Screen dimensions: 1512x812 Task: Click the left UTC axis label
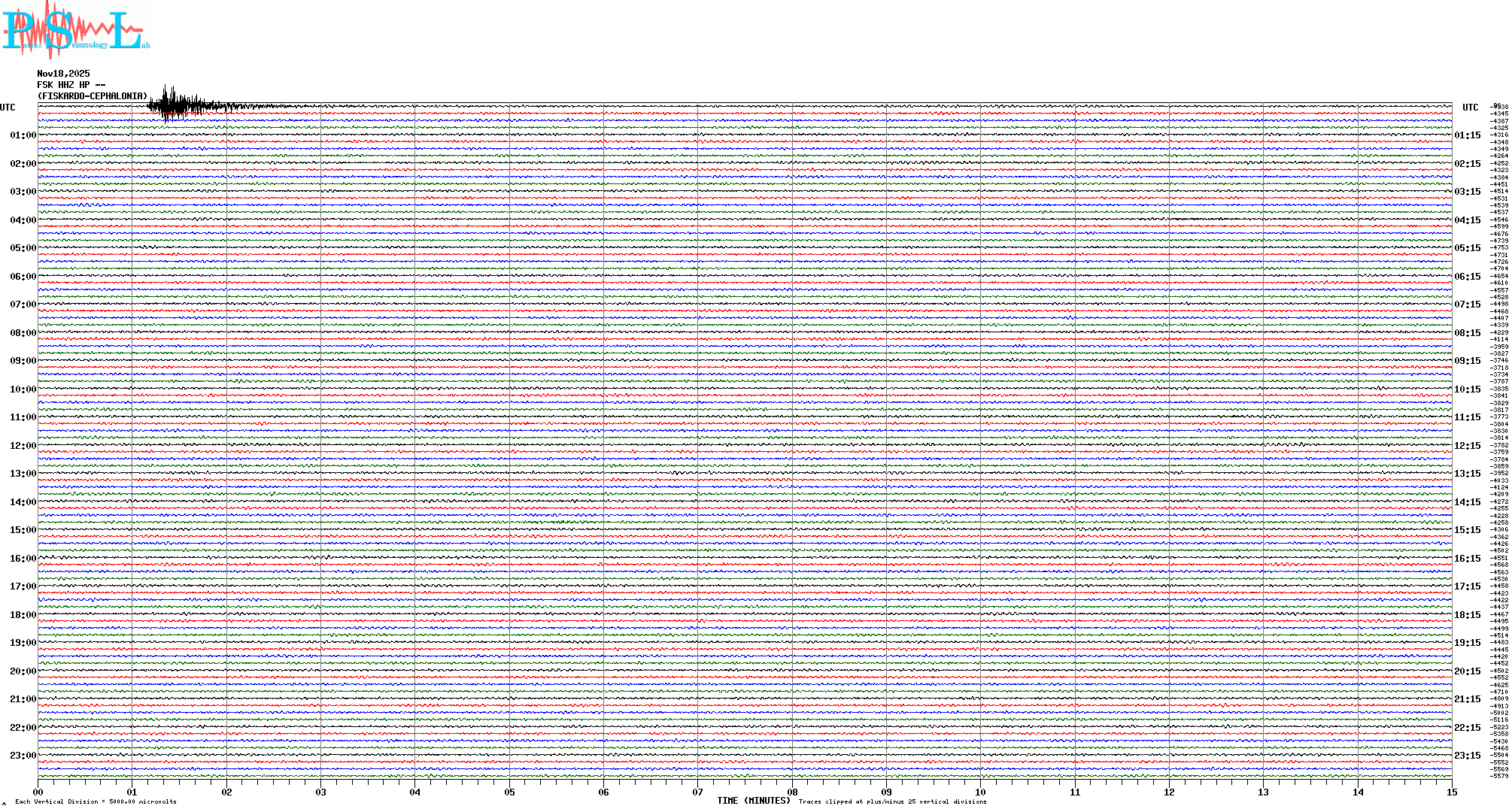coord(8,108)
